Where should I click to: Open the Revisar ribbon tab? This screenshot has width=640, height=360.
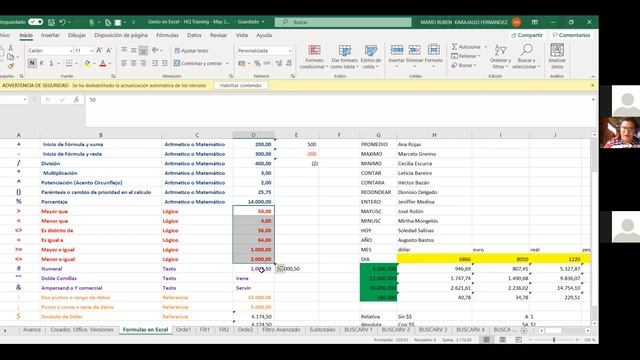(218, 35)
